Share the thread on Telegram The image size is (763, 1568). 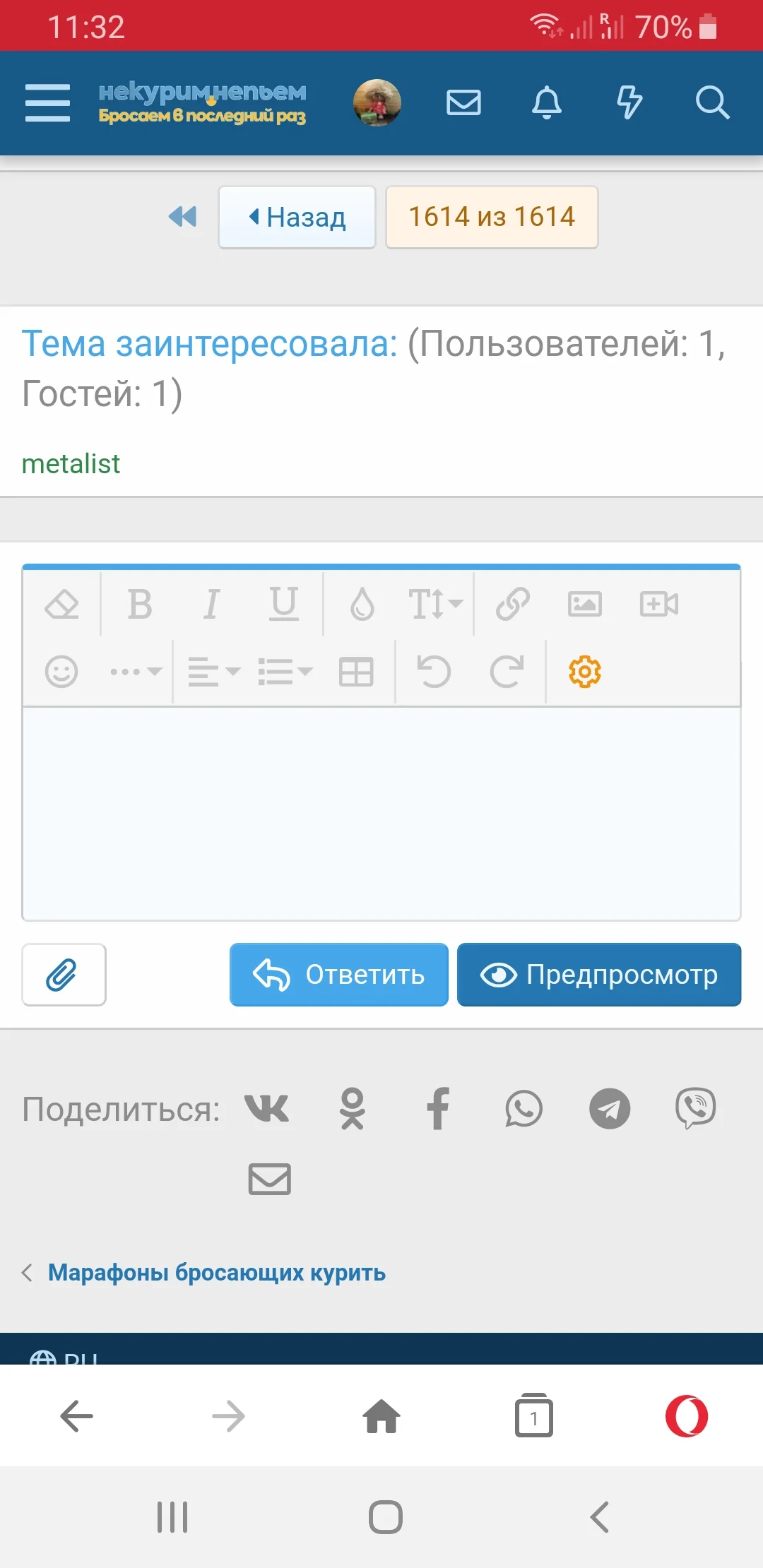[609, 1108]
